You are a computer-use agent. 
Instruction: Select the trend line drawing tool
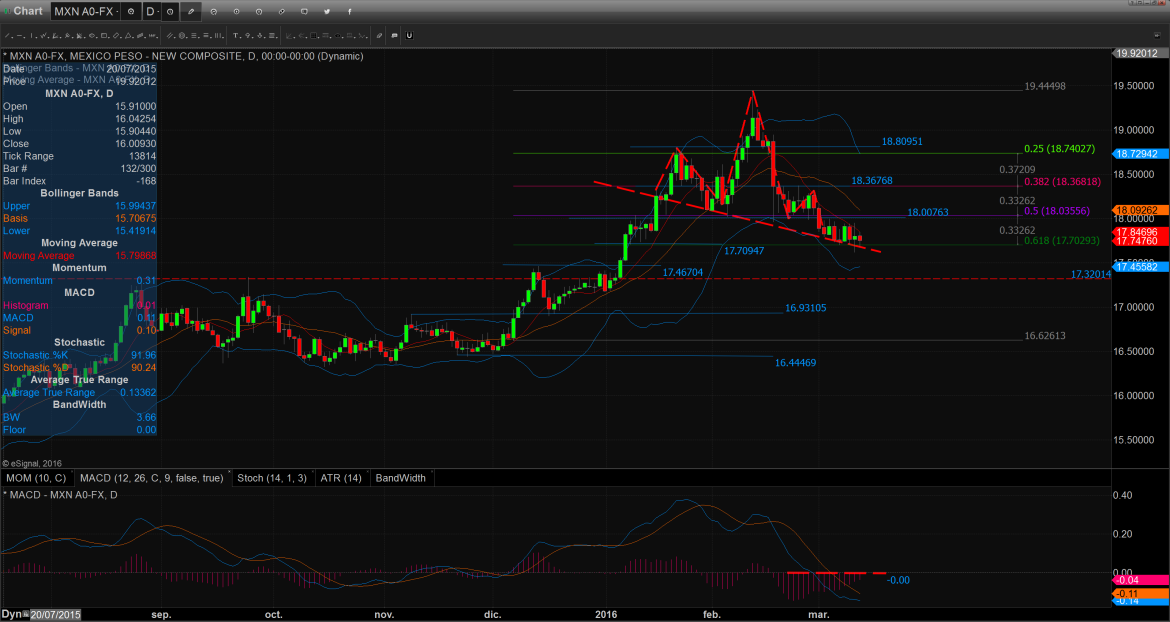(7, 36)
